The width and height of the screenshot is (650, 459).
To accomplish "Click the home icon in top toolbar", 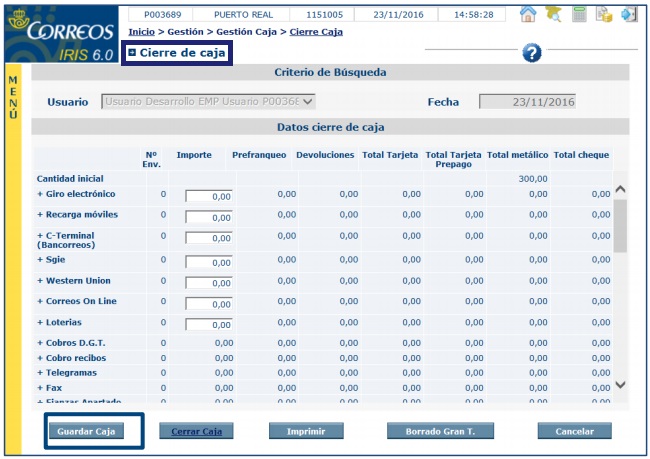I will (528, 15).
